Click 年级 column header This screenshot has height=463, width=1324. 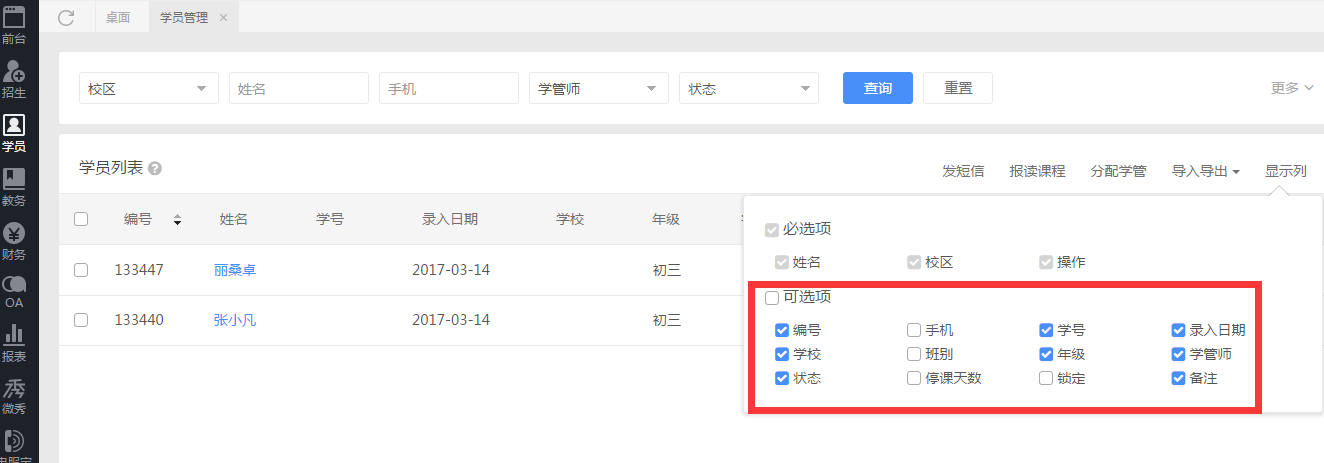[x=666, y=219]
